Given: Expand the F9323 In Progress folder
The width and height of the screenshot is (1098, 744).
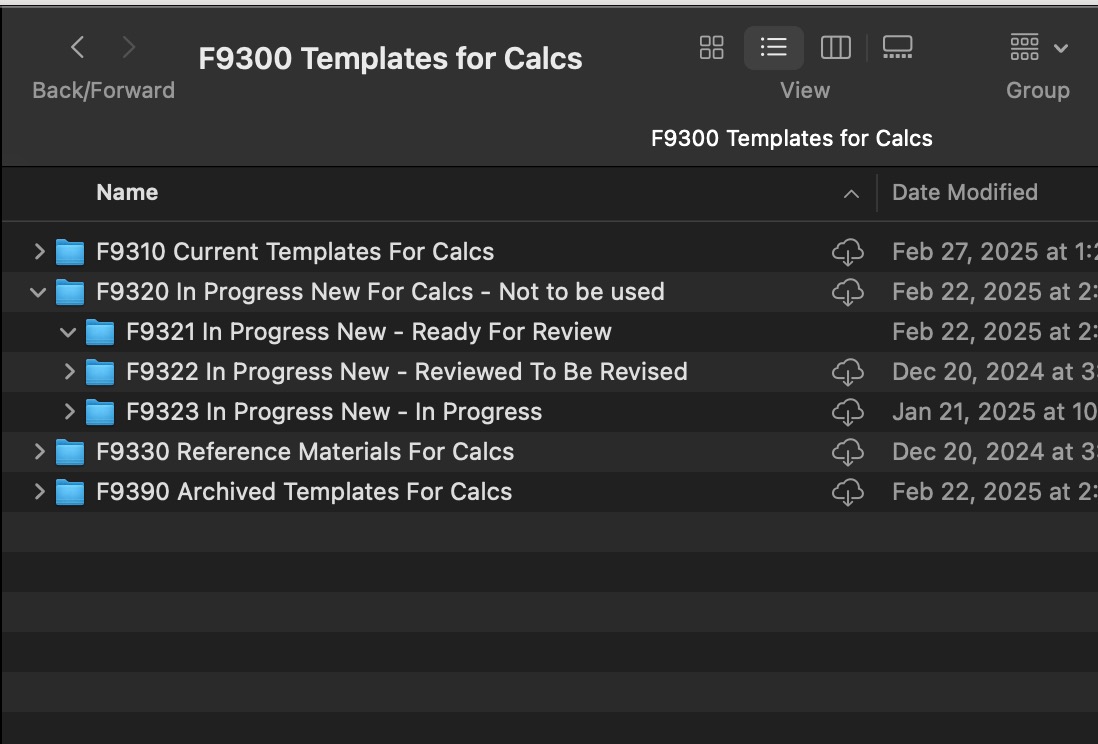Looking at the screenshot, I should pyautogui.click(x=69, y=412).
